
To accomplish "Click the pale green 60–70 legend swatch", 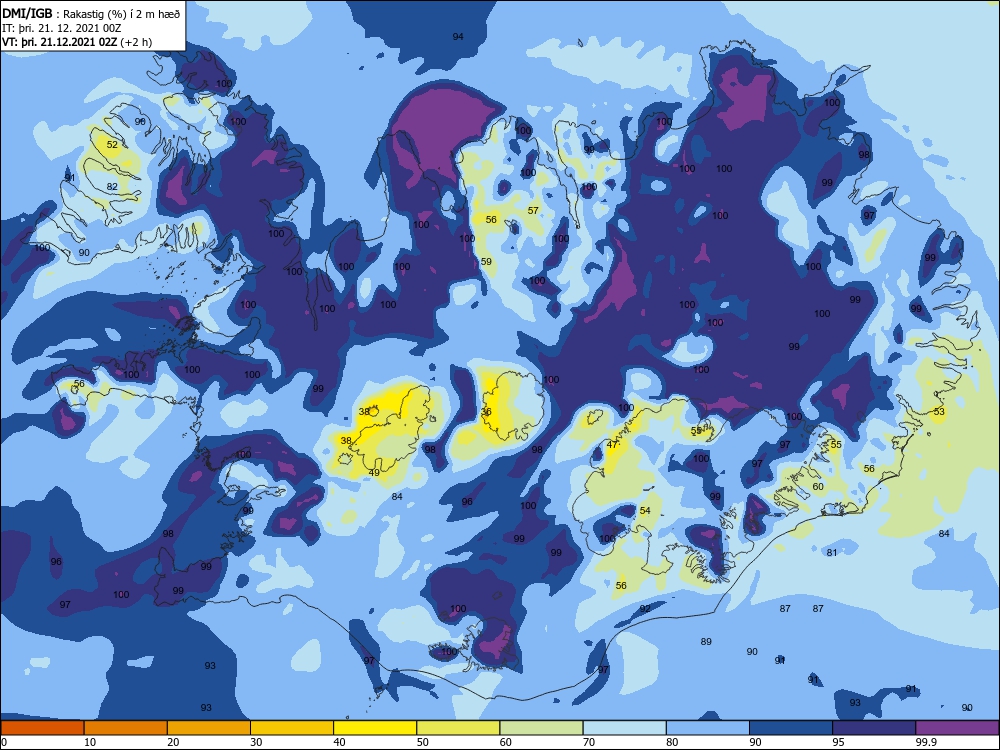I will tap(541, 728).
